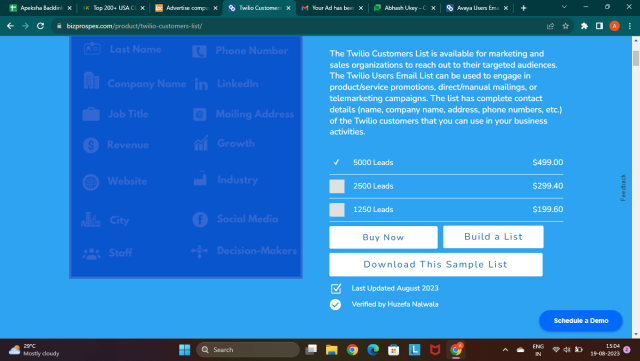
Task: Check the 2500 Leads checkbox
Action: pos(337,186)
